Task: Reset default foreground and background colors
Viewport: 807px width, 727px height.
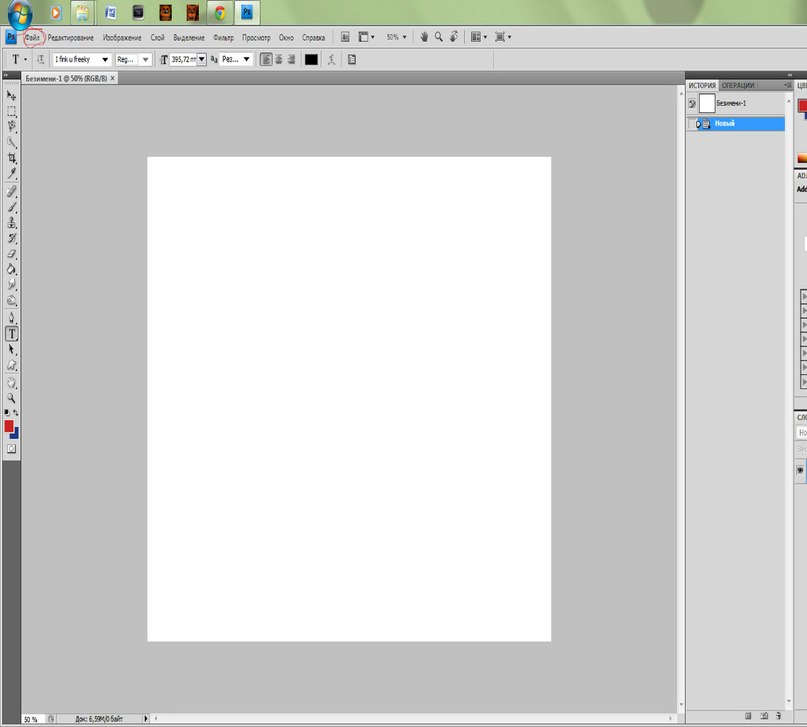Action: coord(7,413)
